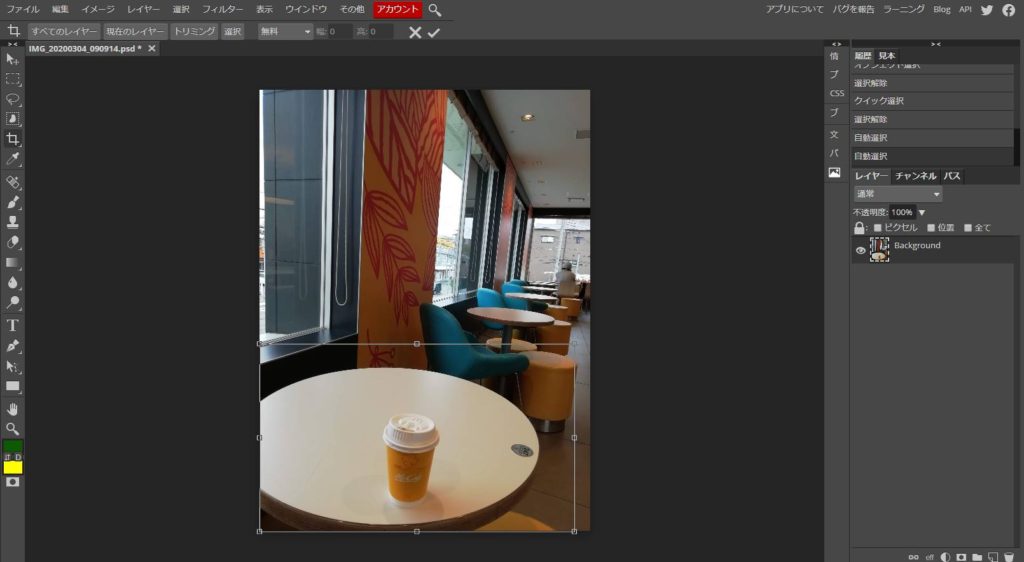Enable lock 全て checkbox
Viewport: 1024px width, 562px height.
click(968, 228)
